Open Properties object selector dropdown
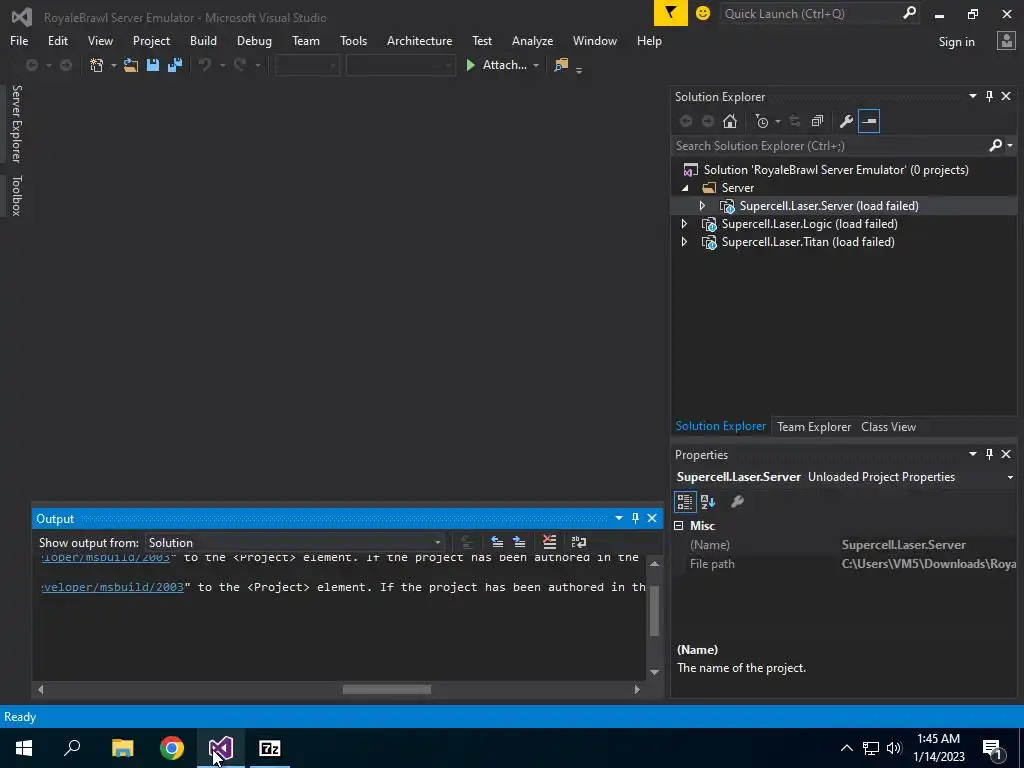Screen dimensions: 1024x768 [1010, 477]
